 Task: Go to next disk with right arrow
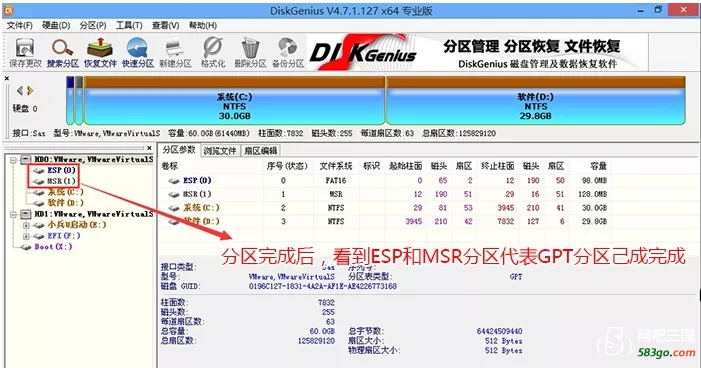(x=30, y=91)
